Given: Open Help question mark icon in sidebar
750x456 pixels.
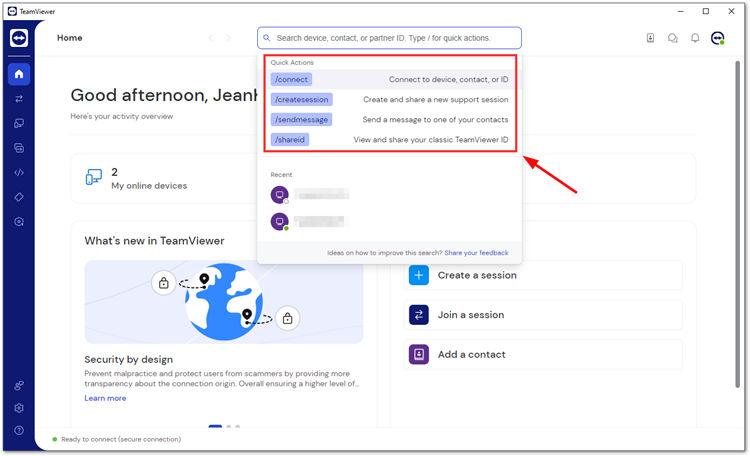Looking at the screenshot, I should [x=19, y=430].
